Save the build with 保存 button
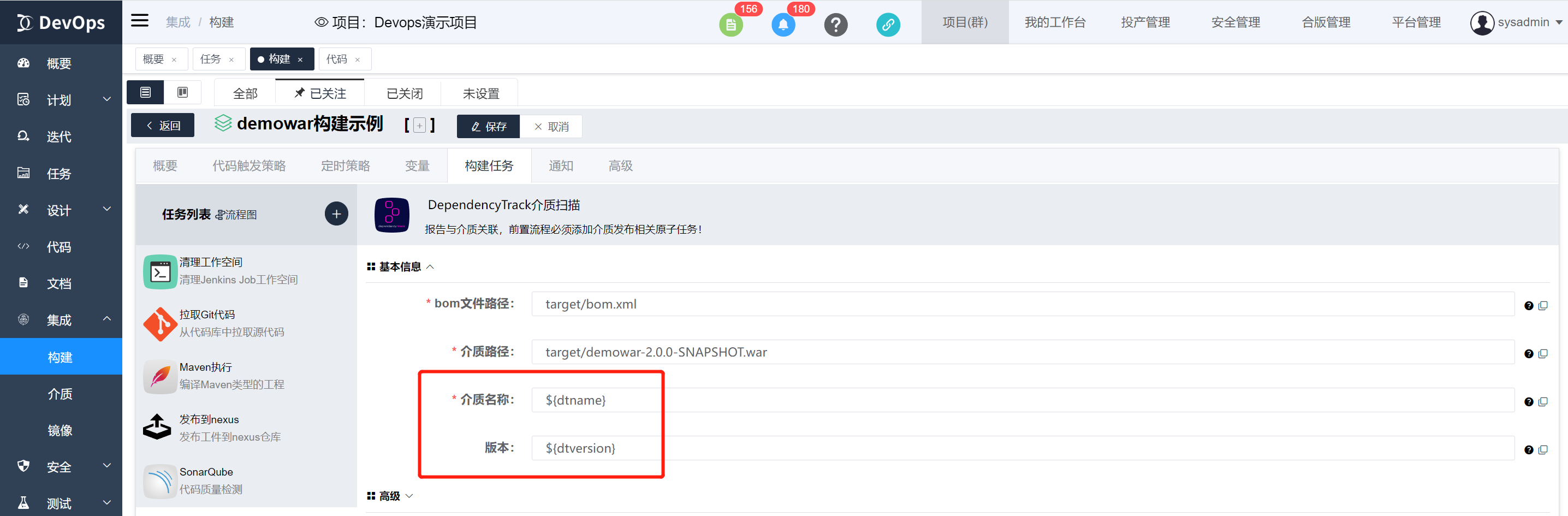 pos(488,126)
